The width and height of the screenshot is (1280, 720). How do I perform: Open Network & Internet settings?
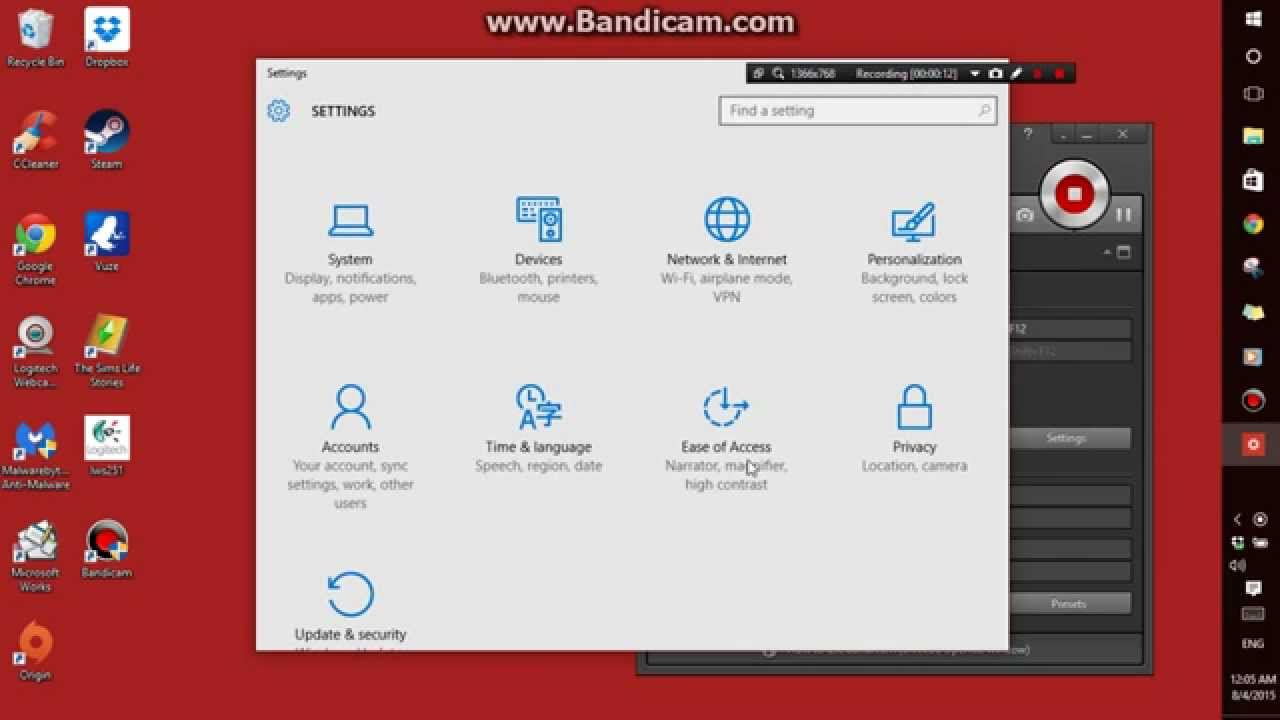click(727, 250)
